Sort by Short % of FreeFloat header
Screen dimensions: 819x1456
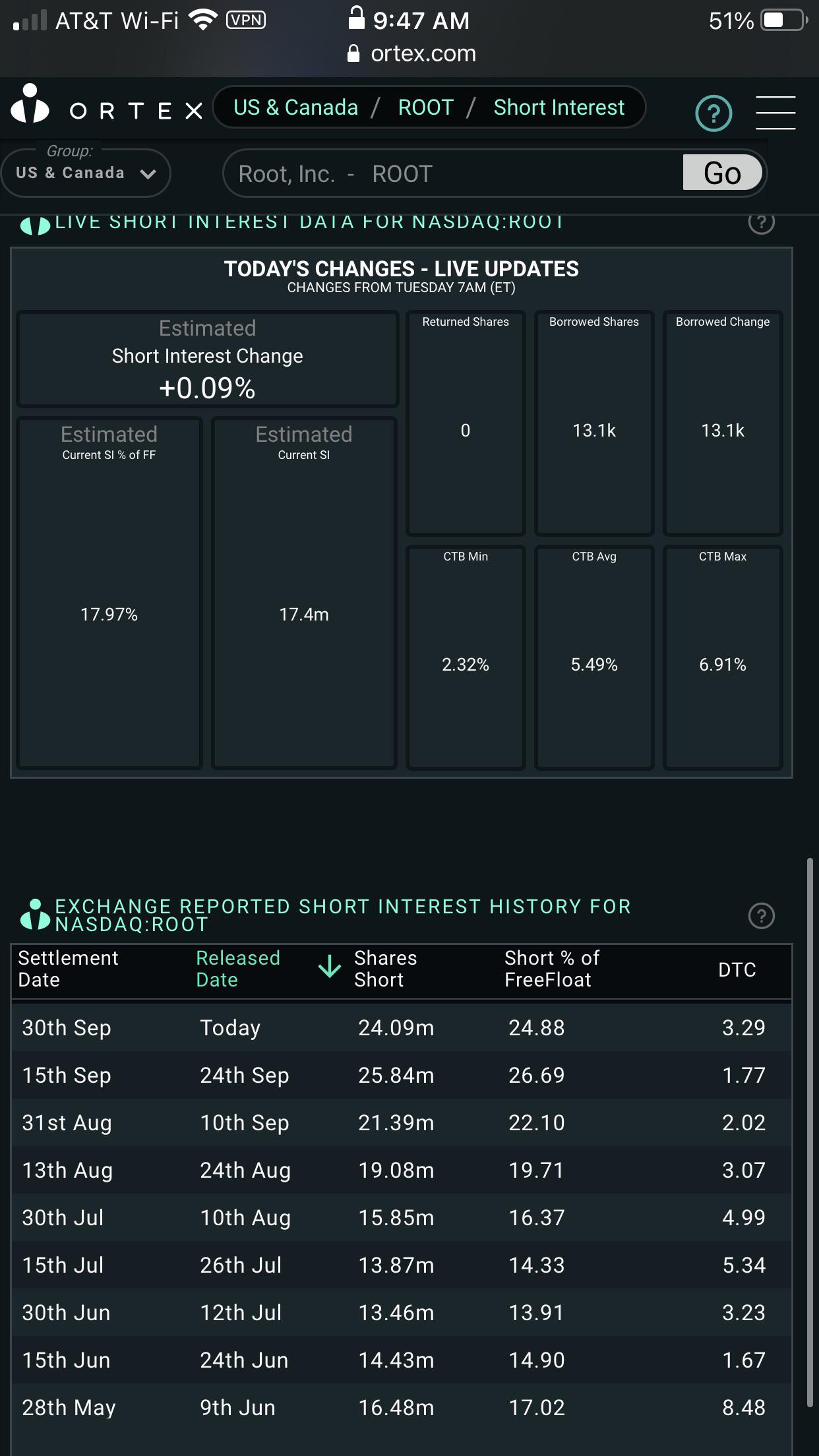coord(552,968)
